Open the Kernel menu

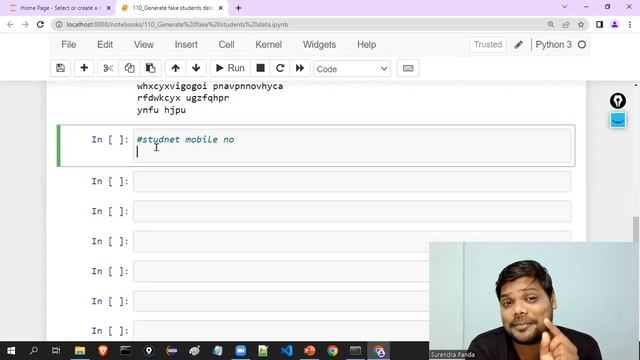click(x=269, y=44)
